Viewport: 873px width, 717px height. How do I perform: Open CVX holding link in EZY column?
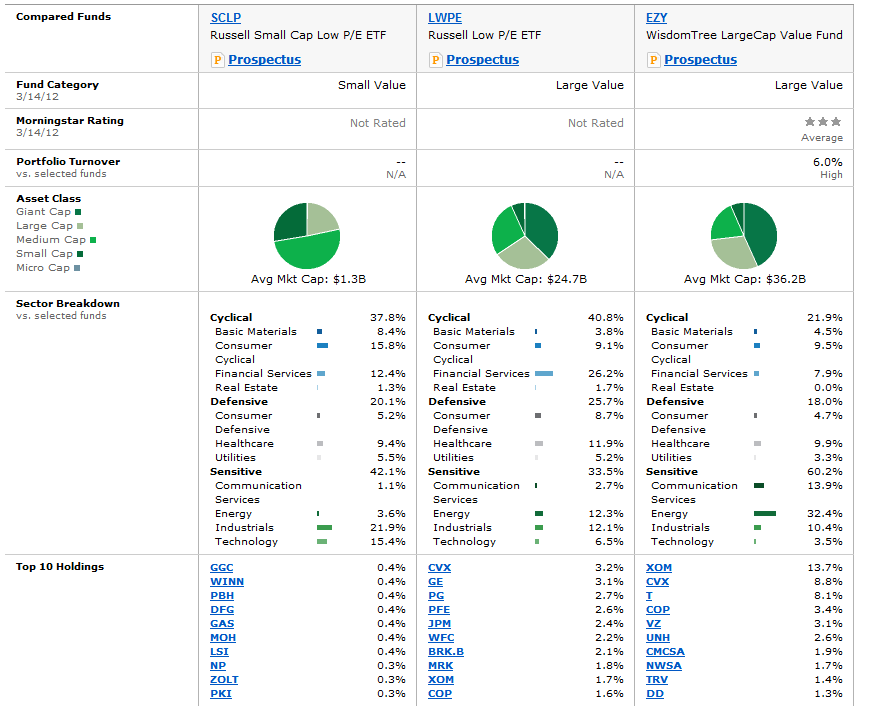[658, 582]
